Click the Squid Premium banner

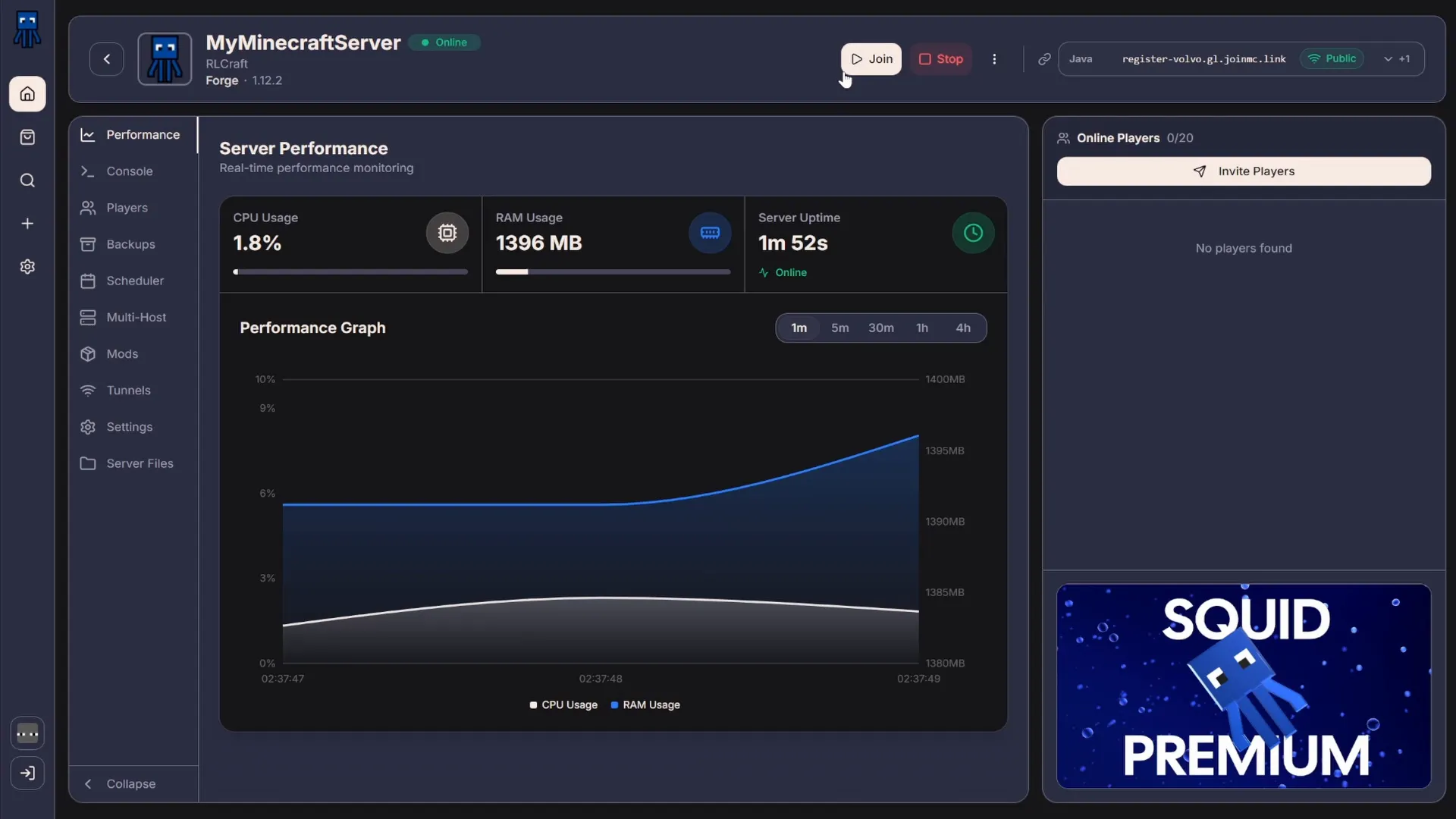coord(1244,686)
